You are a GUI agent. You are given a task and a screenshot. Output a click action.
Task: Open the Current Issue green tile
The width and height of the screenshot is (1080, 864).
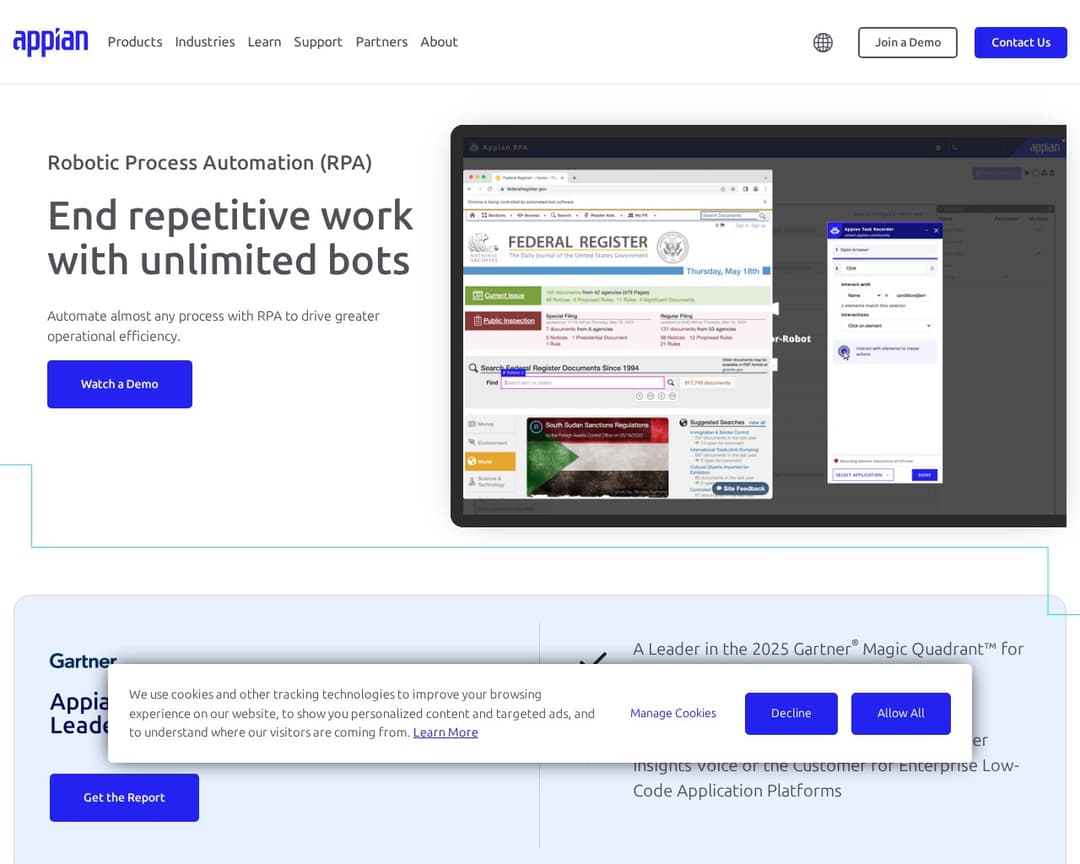click(x=503, y=296)
